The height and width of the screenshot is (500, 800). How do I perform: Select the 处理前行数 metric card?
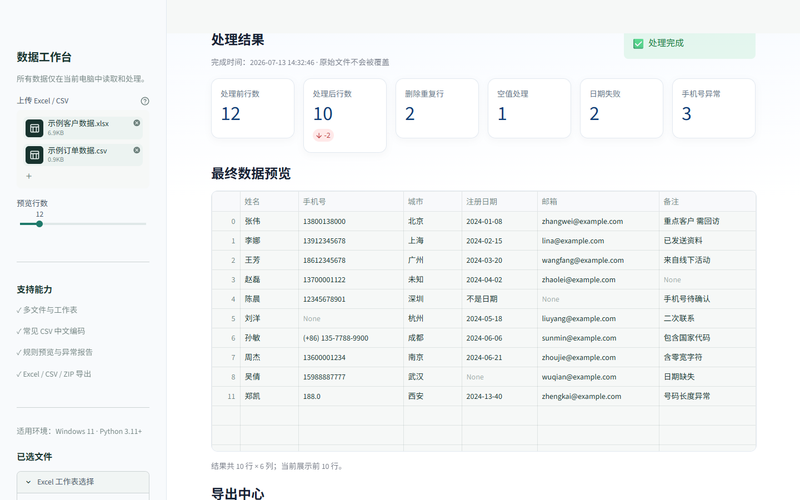(x=253, y=108)
